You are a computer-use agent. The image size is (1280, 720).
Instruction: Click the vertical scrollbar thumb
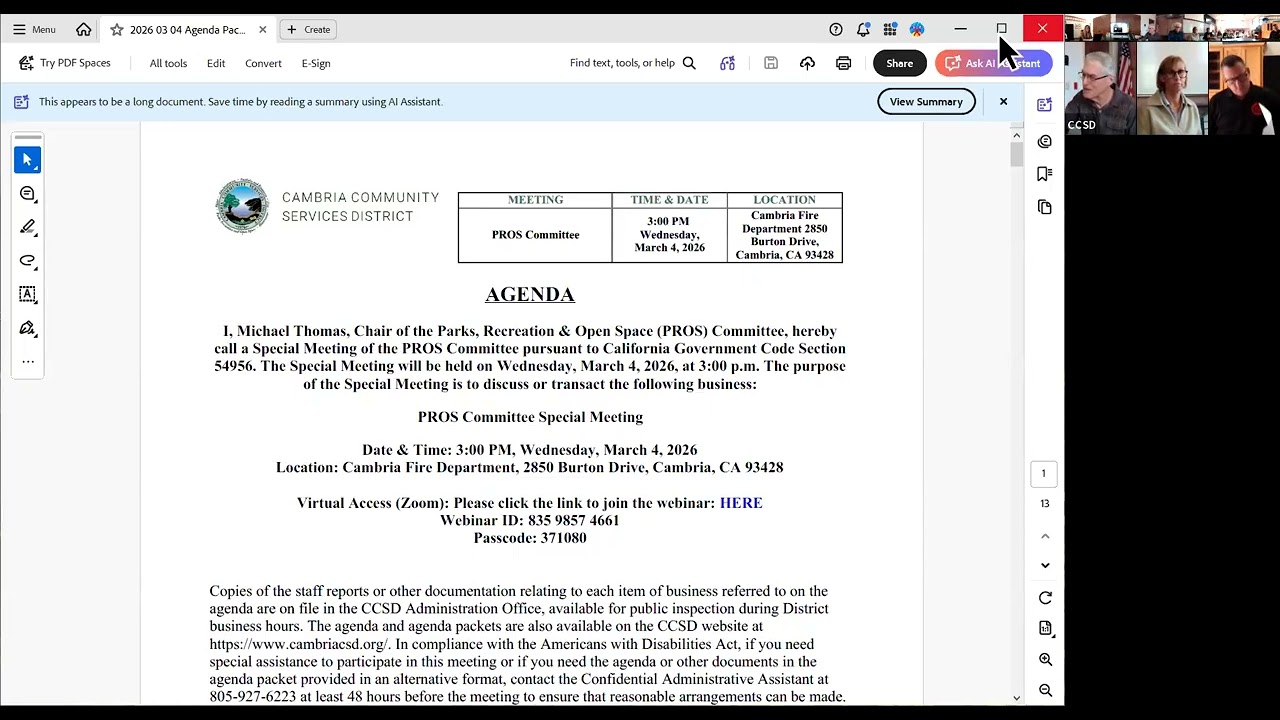(x=1017, y=154)
